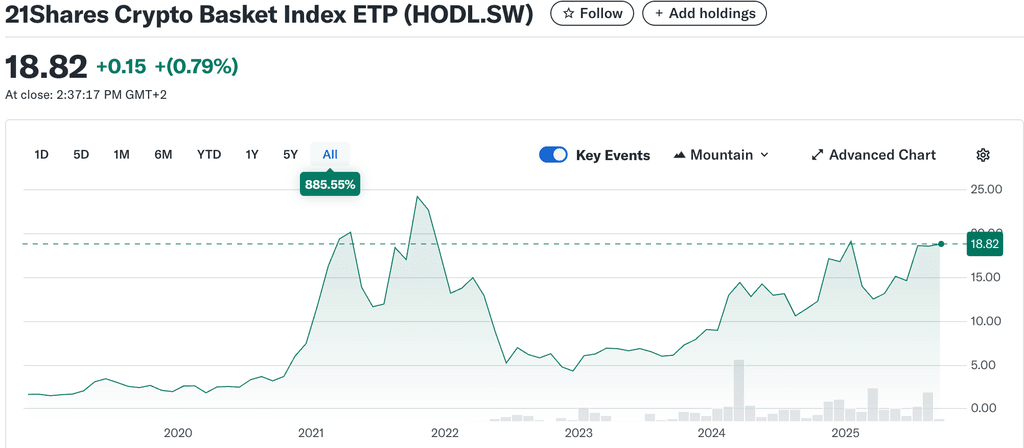The width and height of the screenshot is (1024, 448).
Task: Select the 1D time range
Action: coord(42,155)
